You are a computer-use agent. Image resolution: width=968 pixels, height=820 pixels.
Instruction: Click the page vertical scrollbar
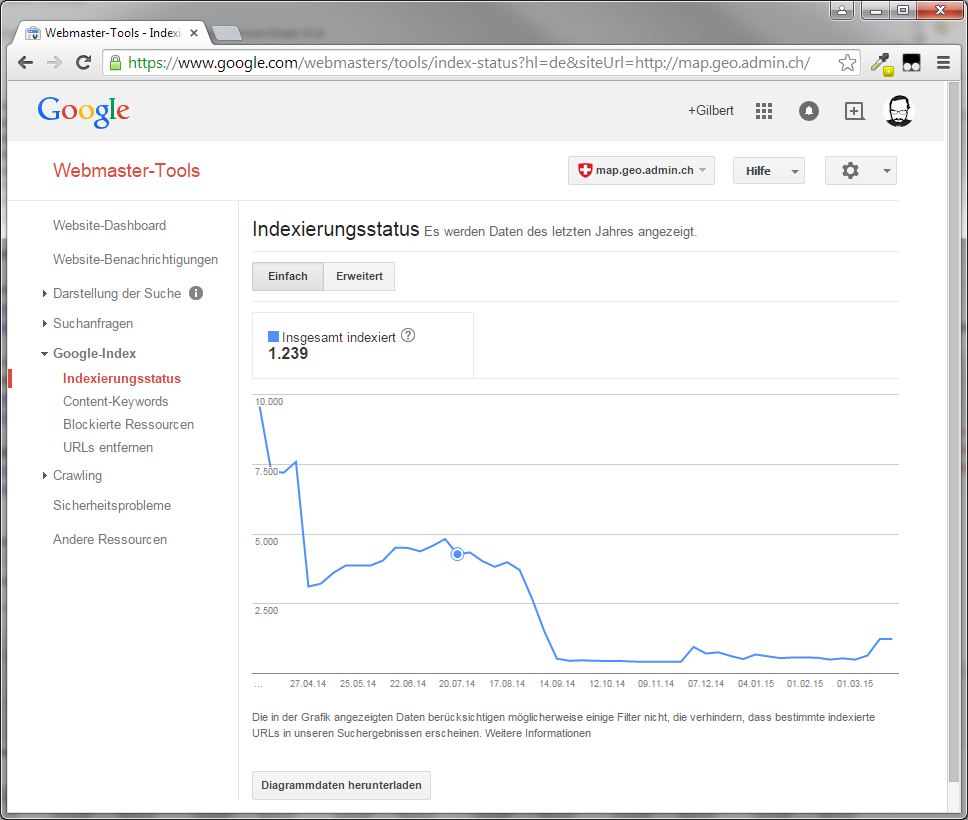[x=954, y=432]
